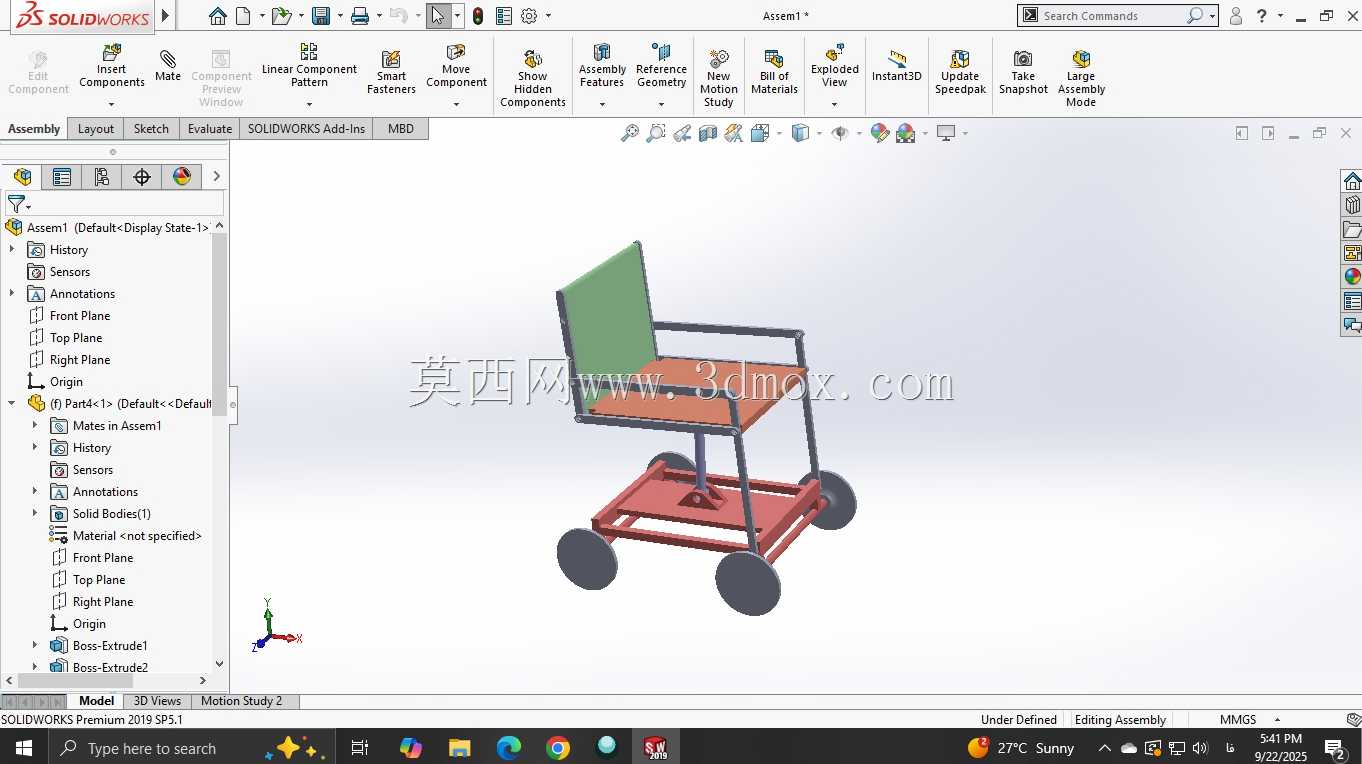Expand the SOLIDWORKS menu arrow
1362x764 pixels.
pos(166,16)
